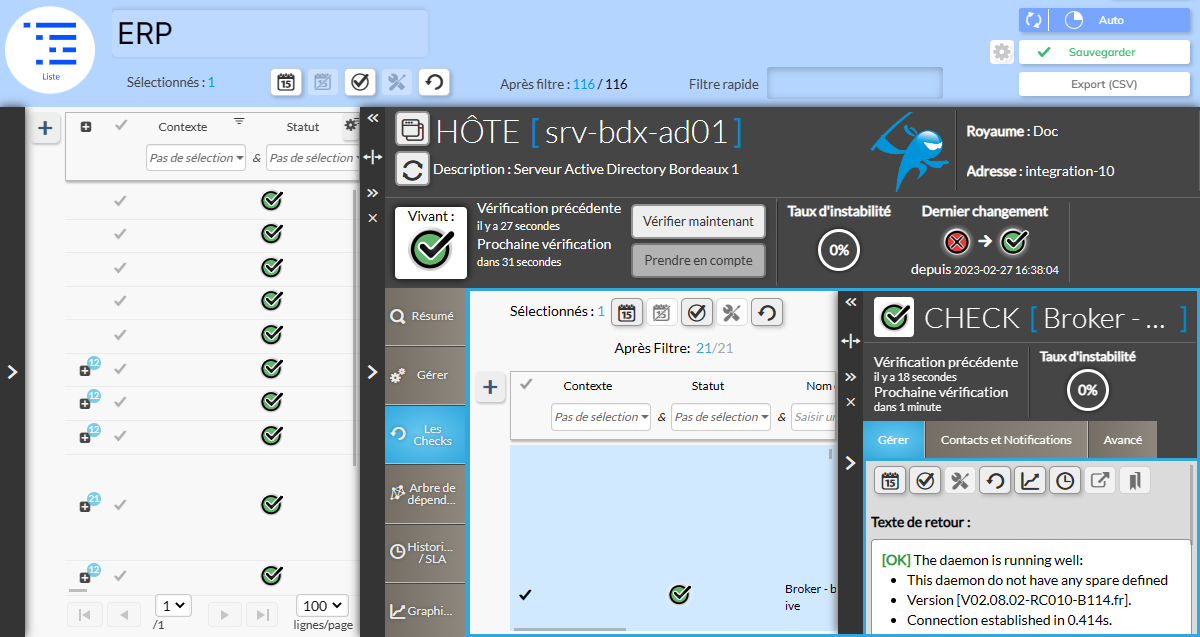Click the host refresh icon beside Description

tap(412, 170)
